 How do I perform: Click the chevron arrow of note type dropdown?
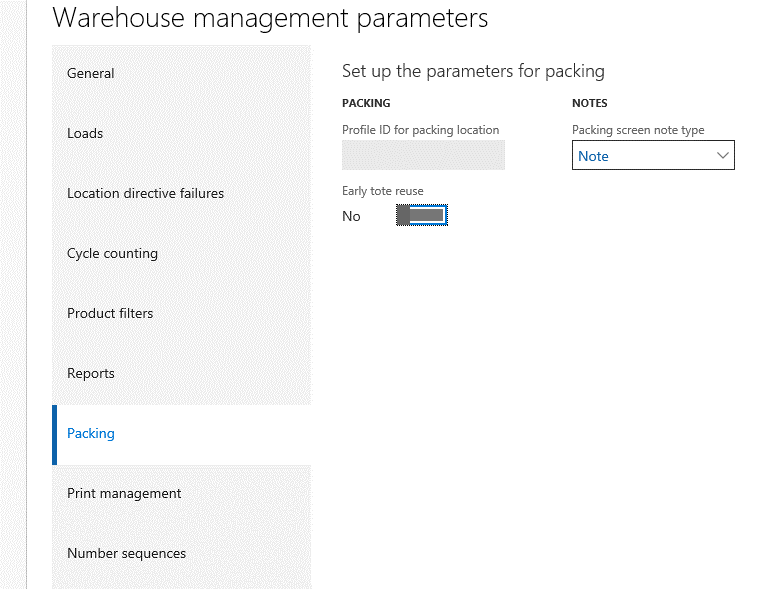(x=723, y=156)
